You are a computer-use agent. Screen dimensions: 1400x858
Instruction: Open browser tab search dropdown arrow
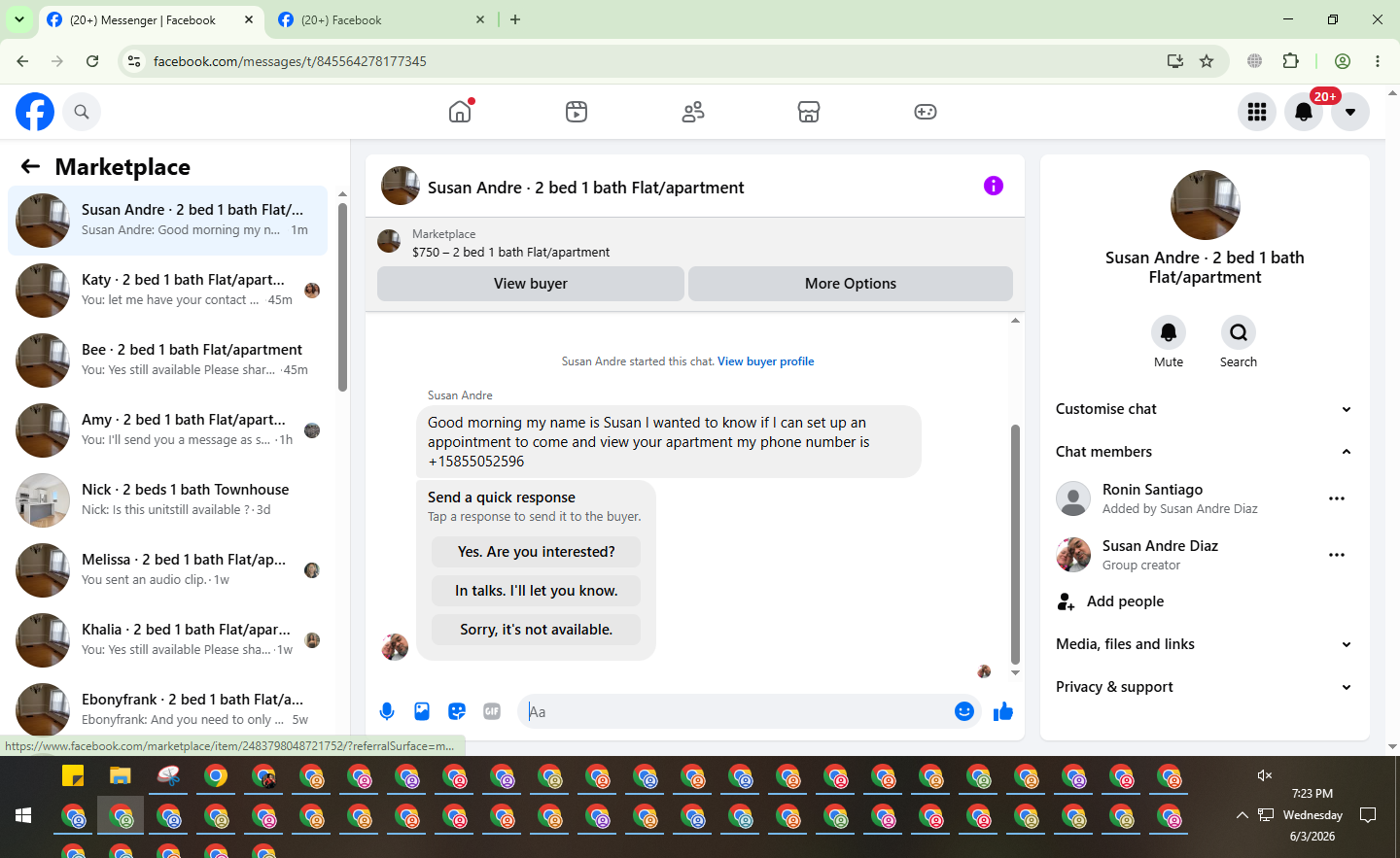click(x=19, y=19)
